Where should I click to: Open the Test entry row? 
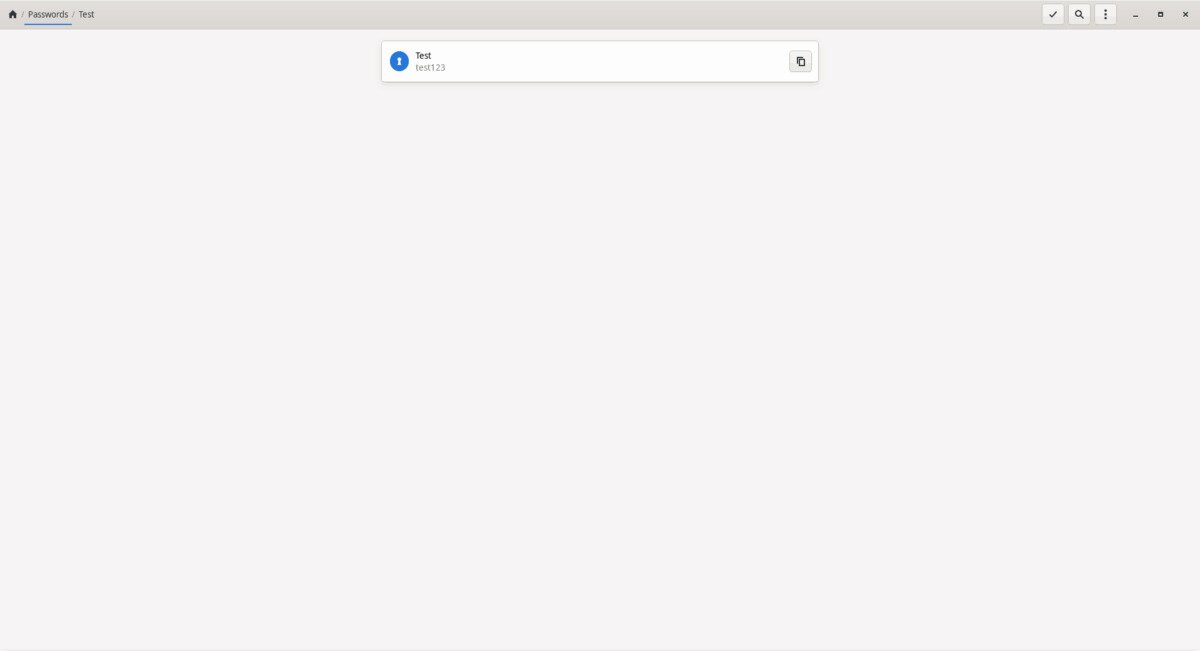(600, 61)
